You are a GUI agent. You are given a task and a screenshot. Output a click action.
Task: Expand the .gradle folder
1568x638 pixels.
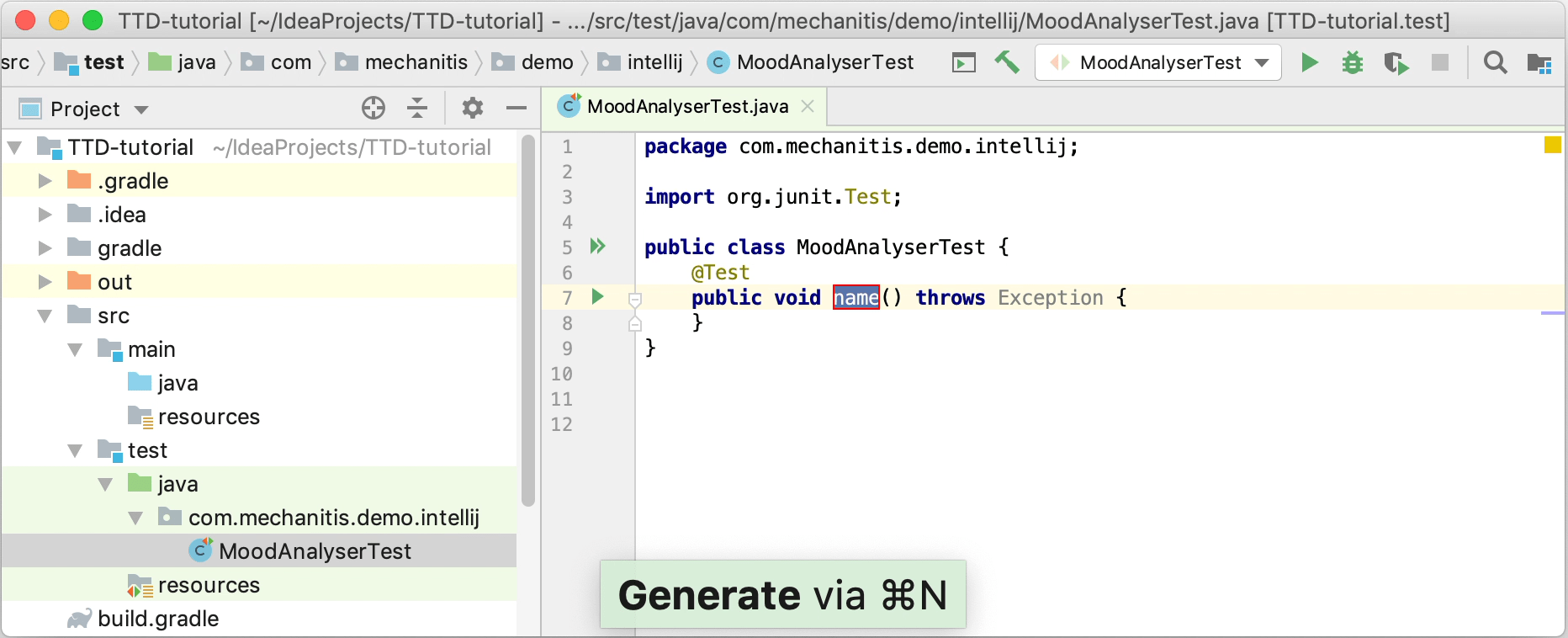click(45, 181)
